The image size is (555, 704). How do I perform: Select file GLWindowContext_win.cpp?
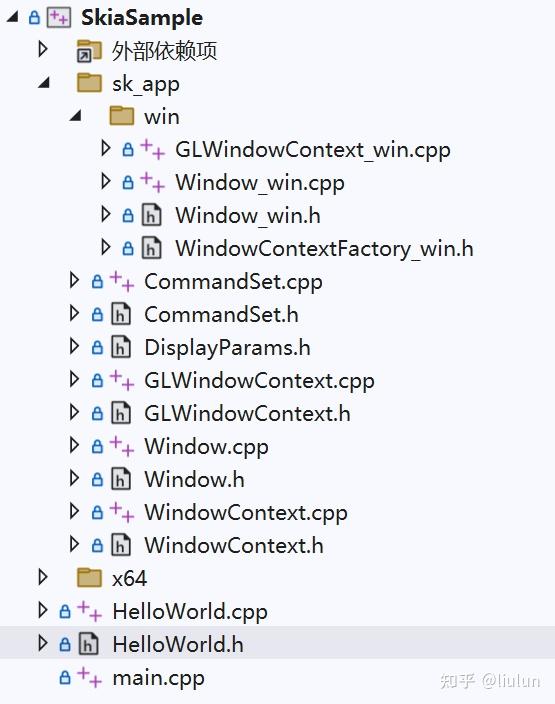(313, 150)
